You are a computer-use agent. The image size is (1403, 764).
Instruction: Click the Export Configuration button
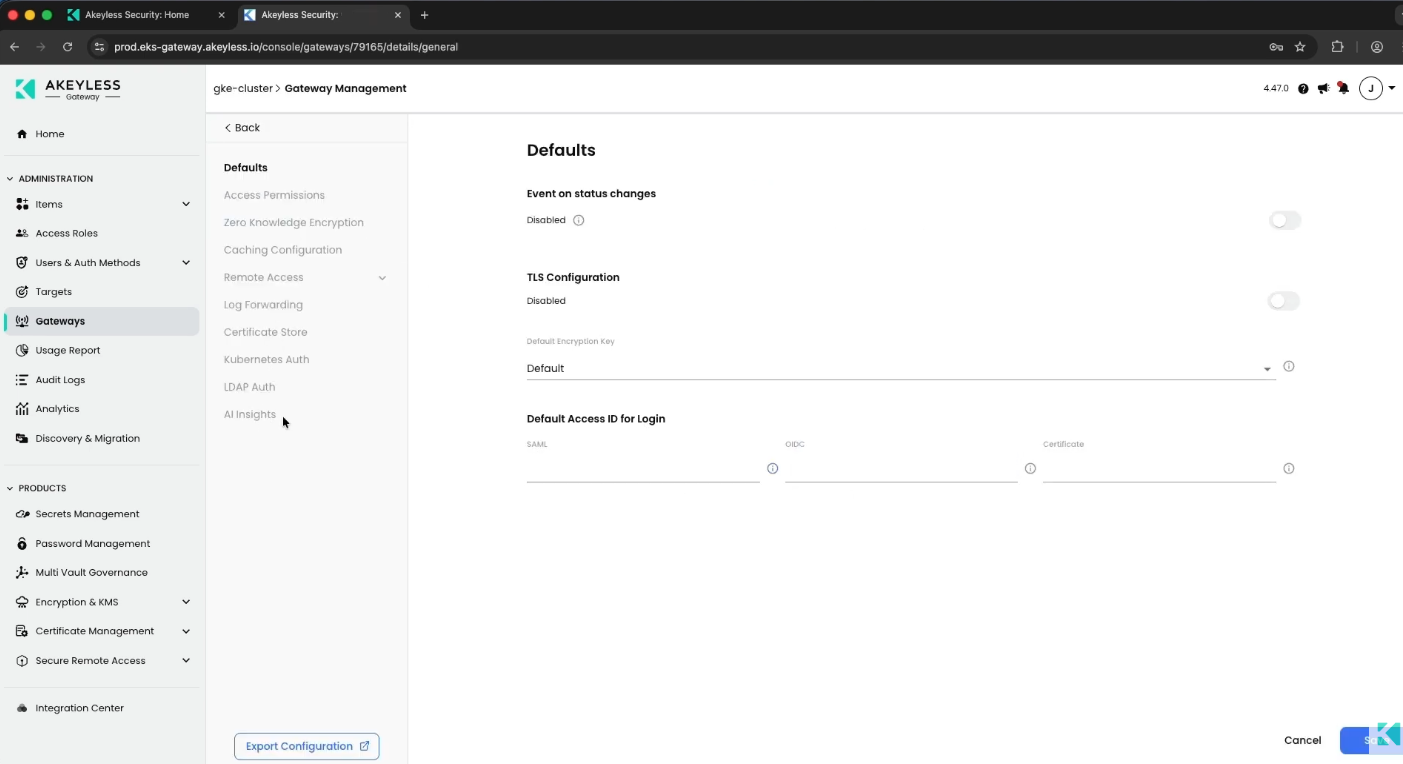[307, 746]
